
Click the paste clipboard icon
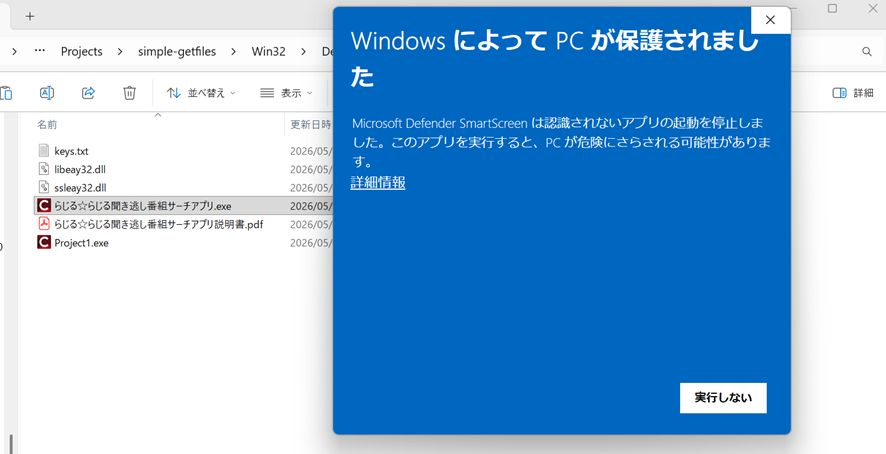click(x=6, y=93)
